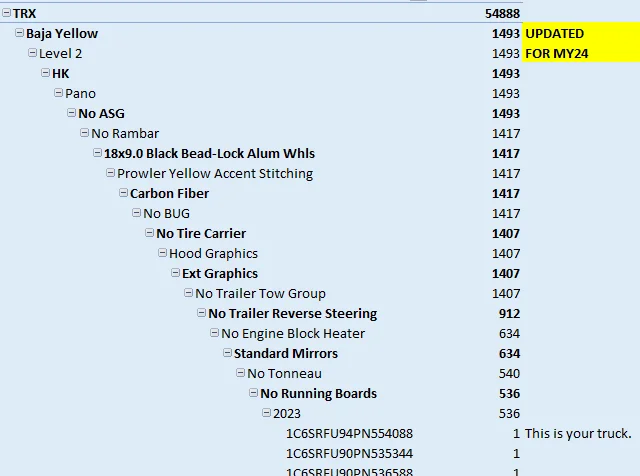640x476 pixels.
Task: Select the Carbon Fiber label cell
Action: point(169,194)
